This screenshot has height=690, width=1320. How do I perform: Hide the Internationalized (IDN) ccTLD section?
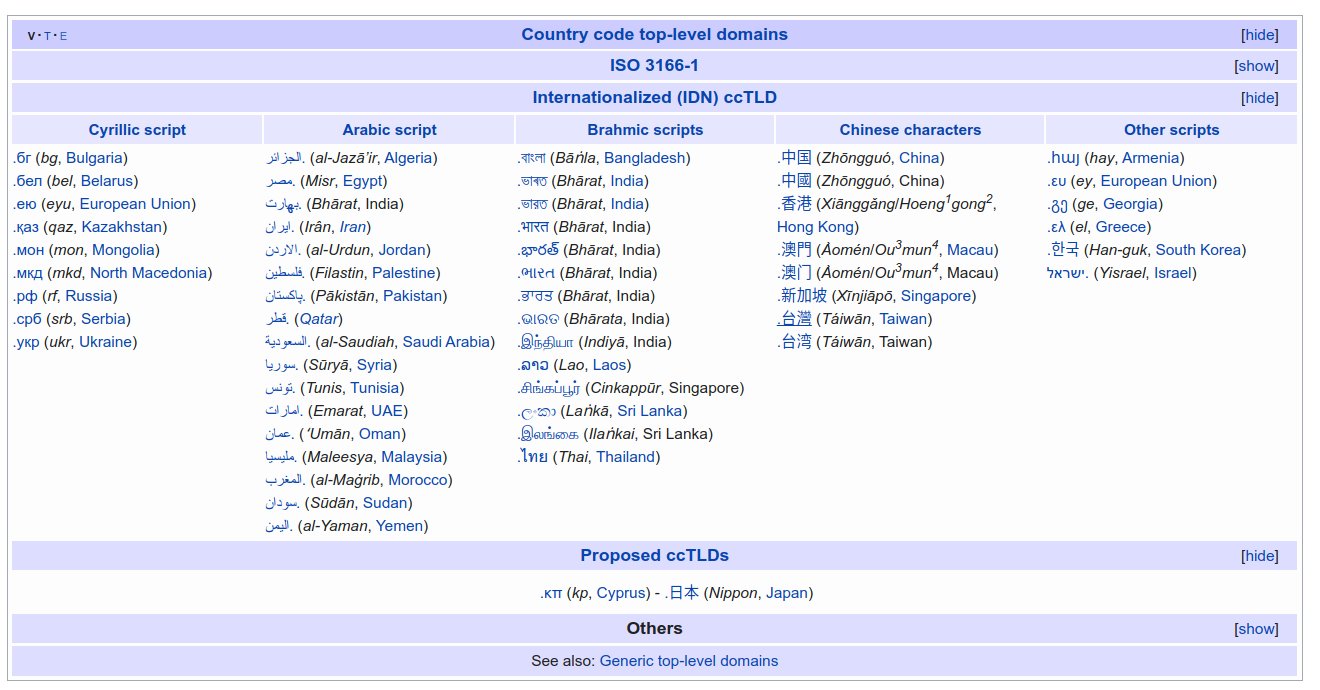coord(1259,98)
